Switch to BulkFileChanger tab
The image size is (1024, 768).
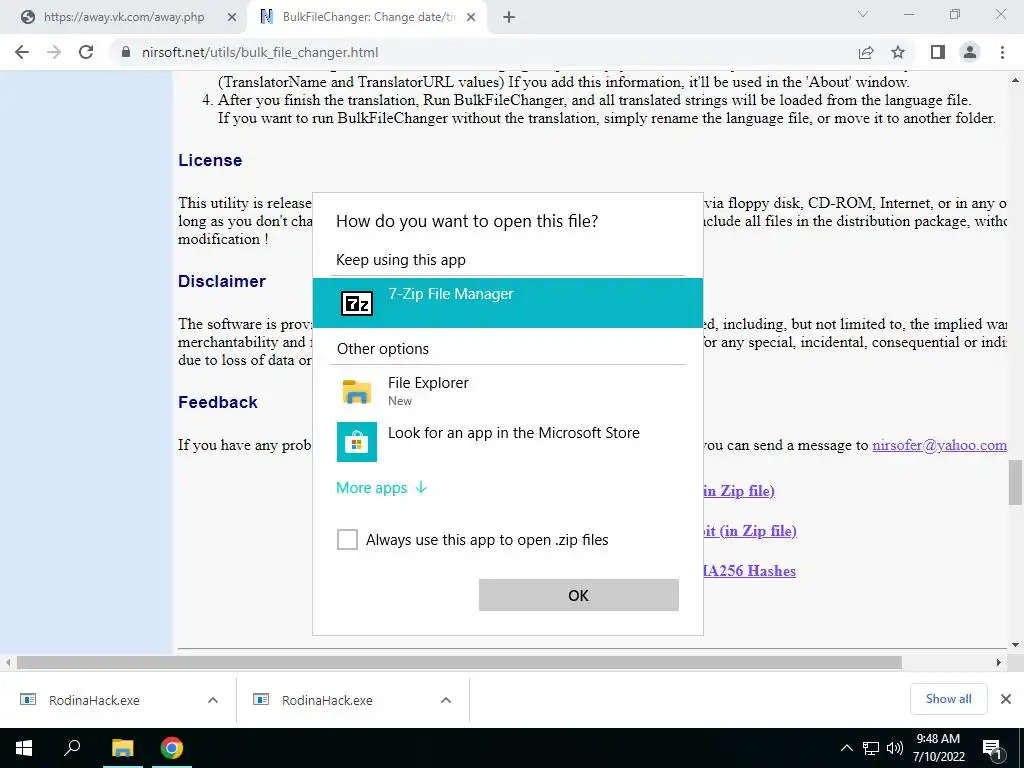[x=367, y=17]
